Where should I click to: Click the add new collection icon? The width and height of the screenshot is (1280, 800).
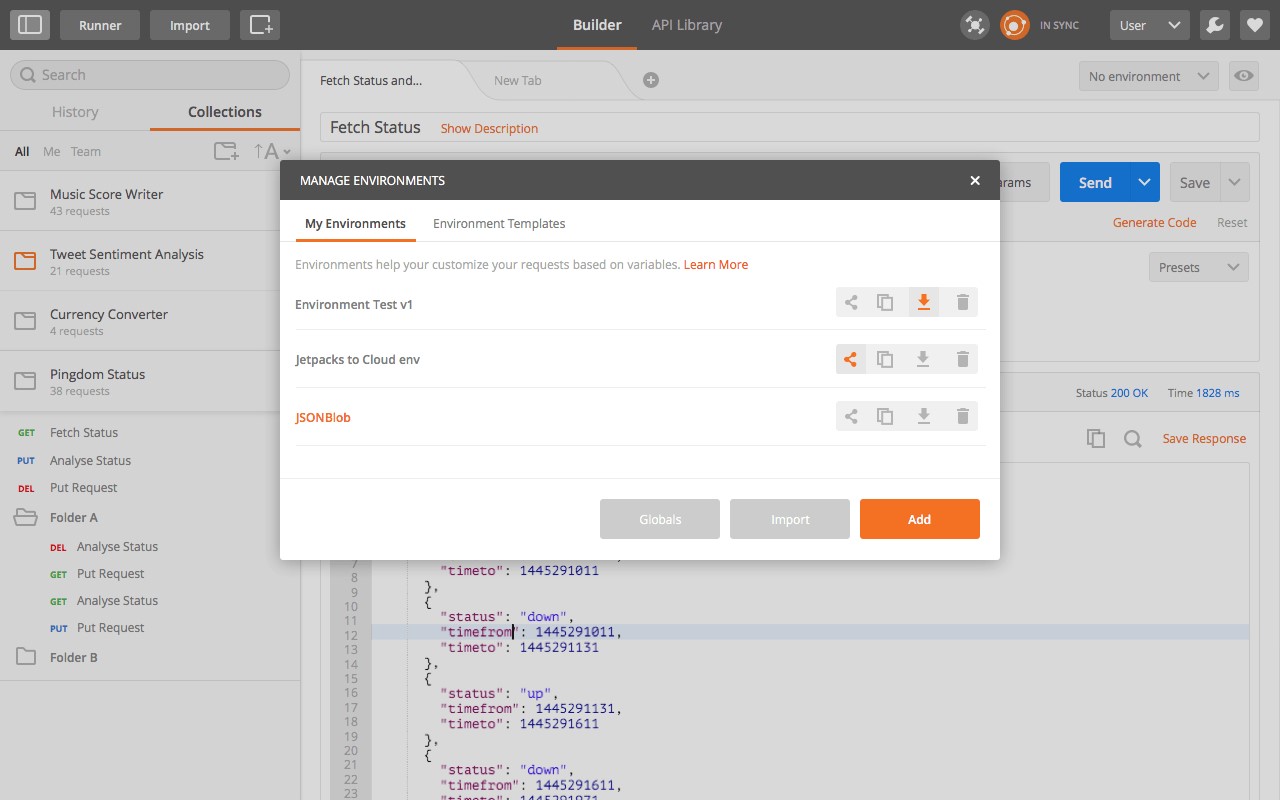pyautogui.click(x=227, y=152)
